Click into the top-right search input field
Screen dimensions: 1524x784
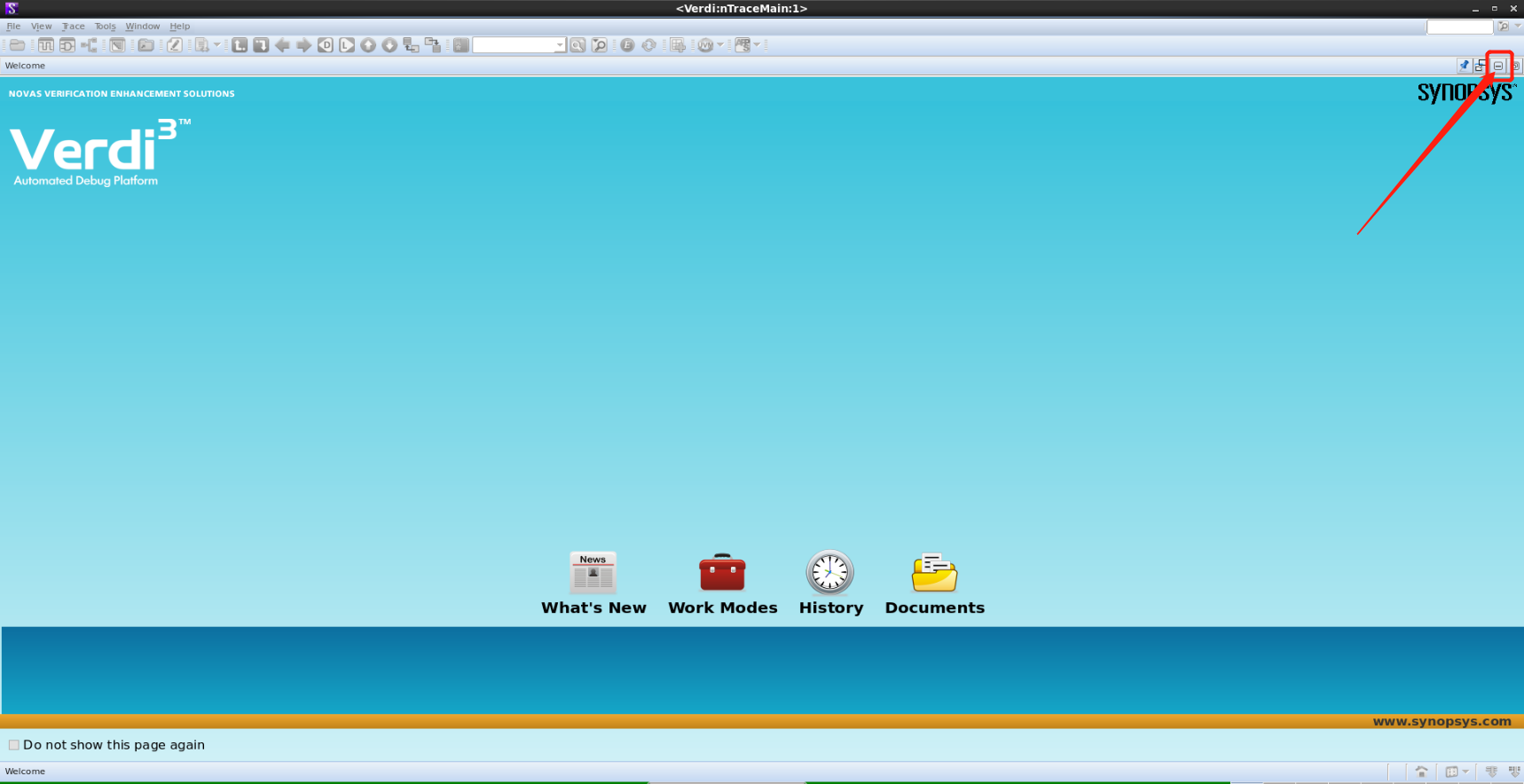coord(1459,27)
